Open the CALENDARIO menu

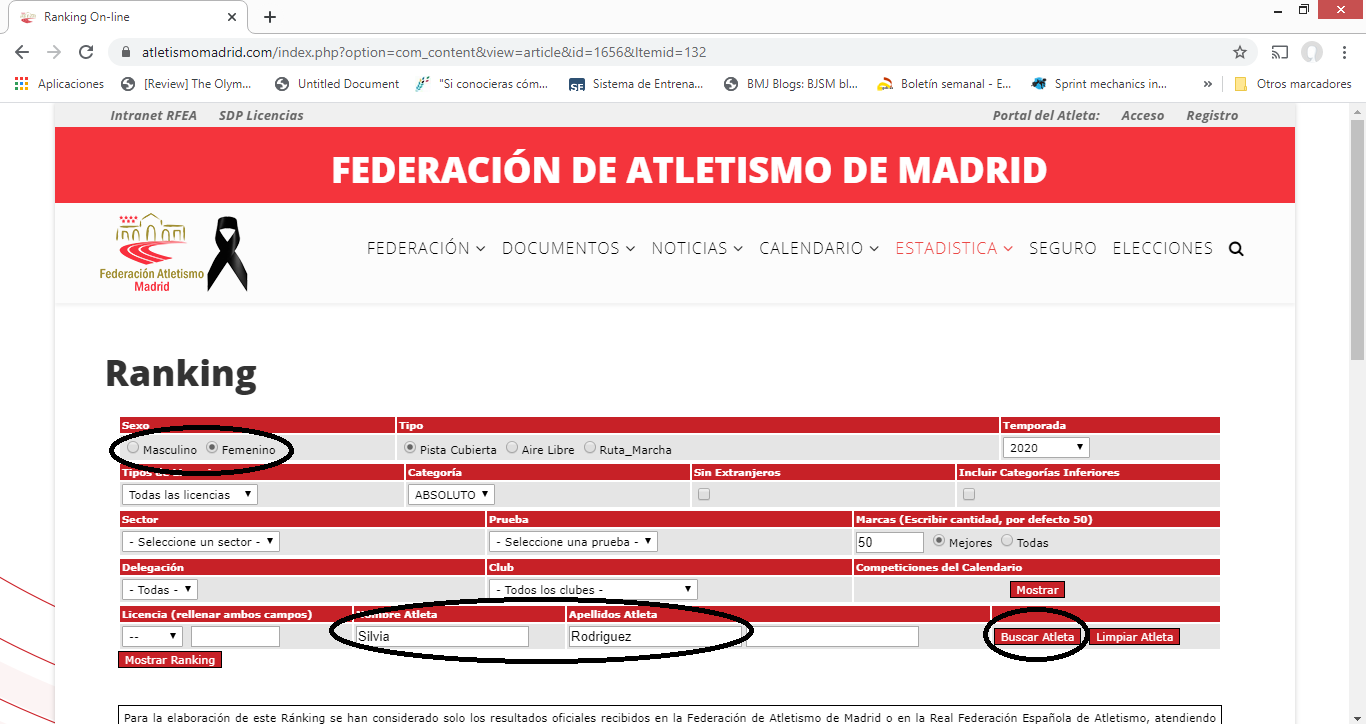point(819,248)
